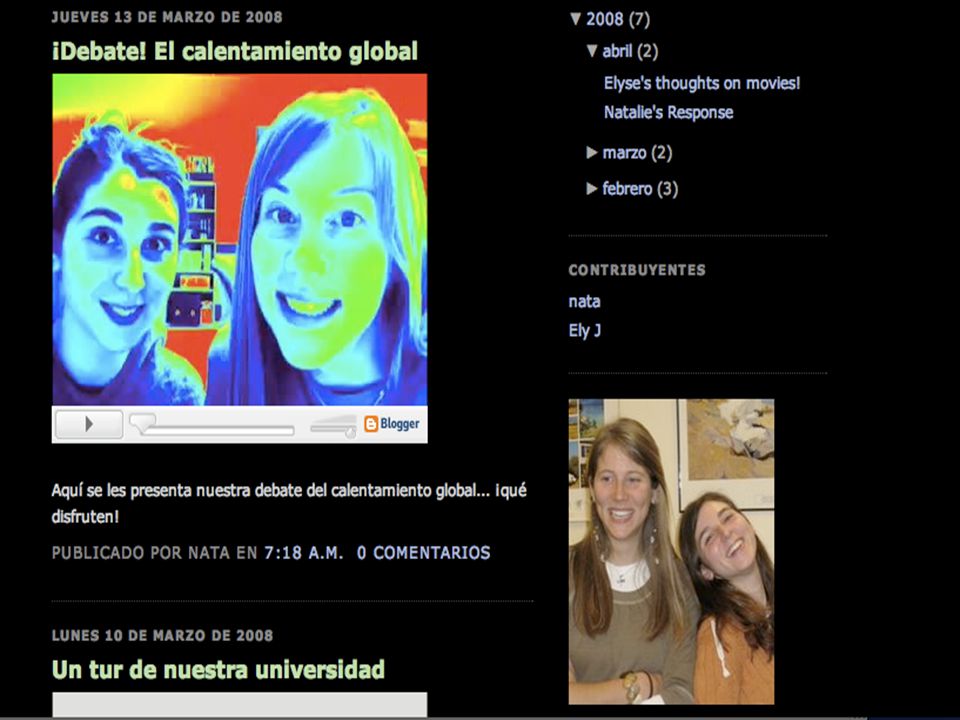960x720 pixels.
Task: Open the febrero archive link
Action: pos(627,189)
